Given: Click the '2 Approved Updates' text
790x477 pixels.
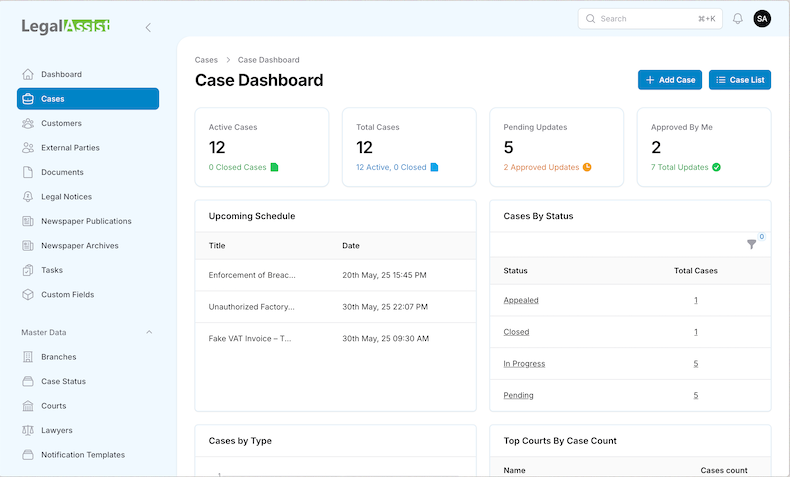Looking at the screenshot, I should point(541,167).
